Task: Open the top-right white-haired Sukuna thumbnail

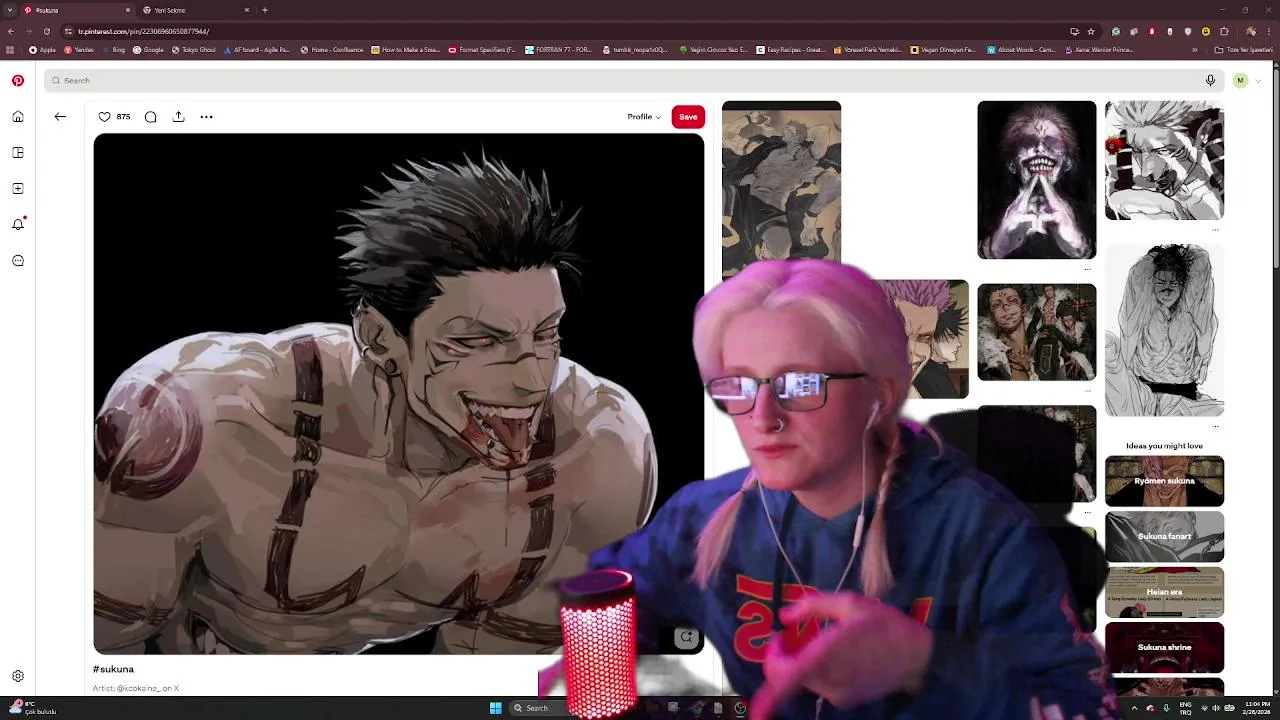Action: 1164,160
